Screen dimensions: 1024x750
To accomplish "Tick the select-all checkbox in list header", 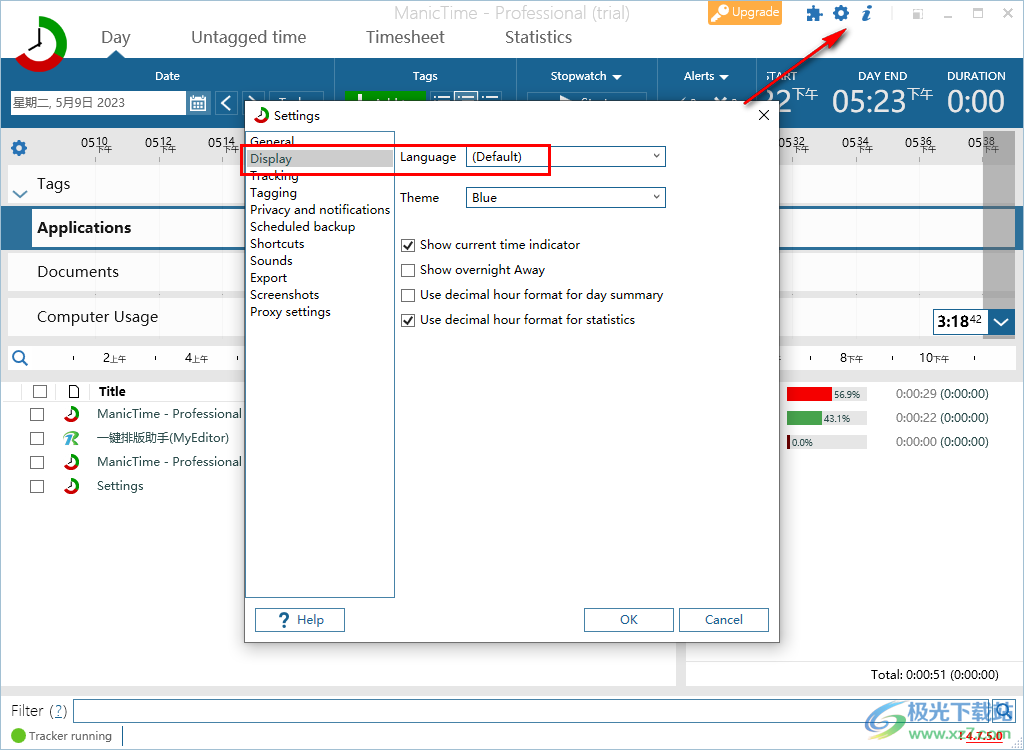I will (x=40, y=391).
